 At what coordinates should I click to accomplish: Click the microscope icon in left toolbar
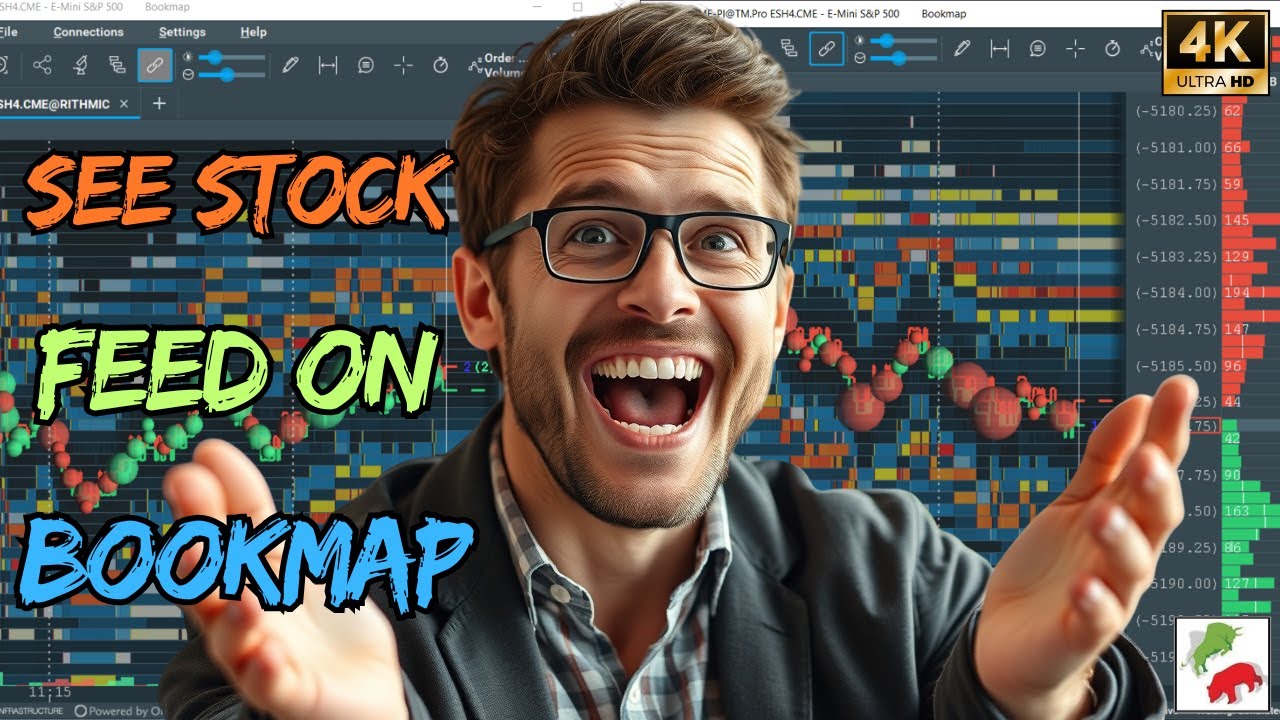click(x=81, y=65)
